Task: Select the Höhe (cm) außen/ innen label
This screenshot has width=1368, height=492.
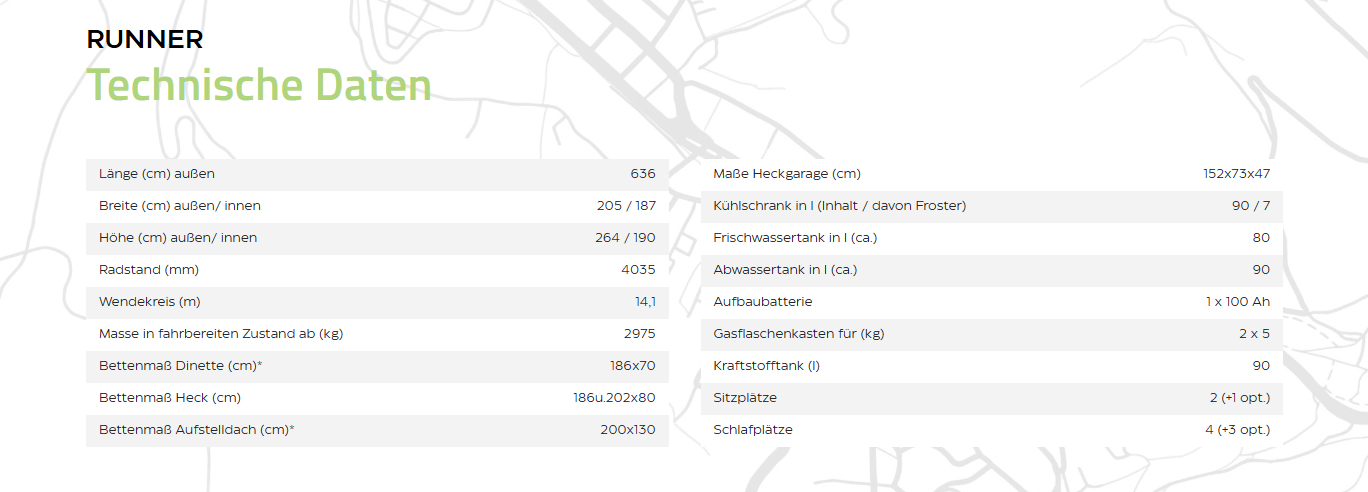Action: (x=178, y=238)
